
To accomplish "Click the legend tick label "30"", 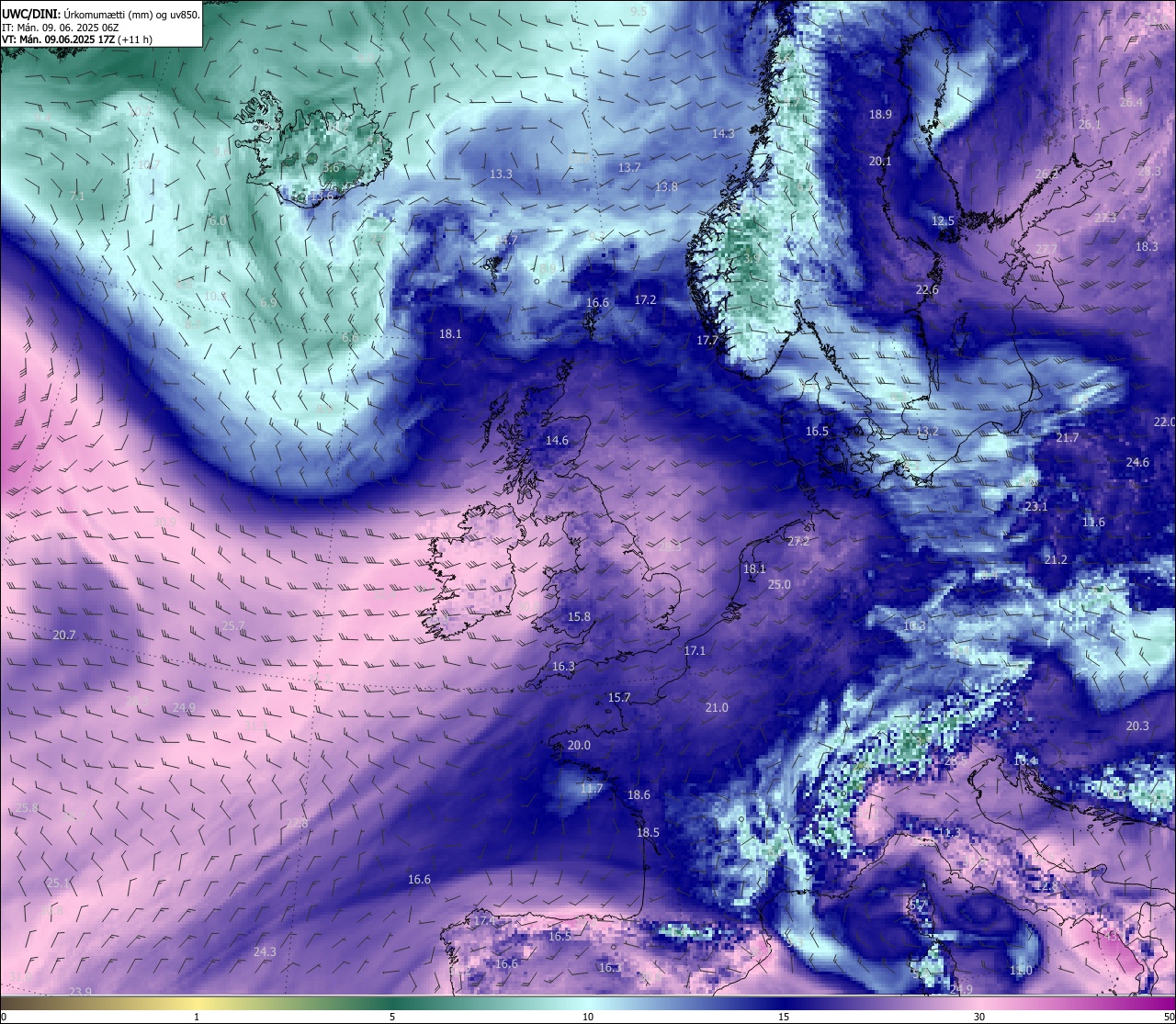I will pos(979,1017).
